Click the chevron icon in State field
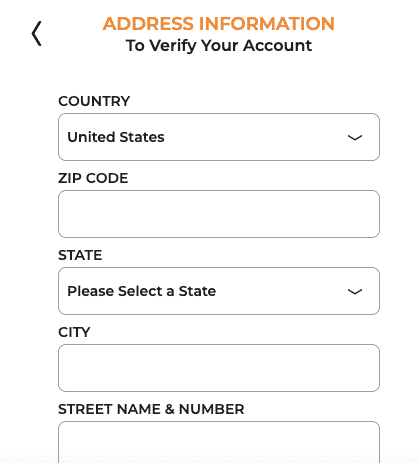 [x=355, y=291]
